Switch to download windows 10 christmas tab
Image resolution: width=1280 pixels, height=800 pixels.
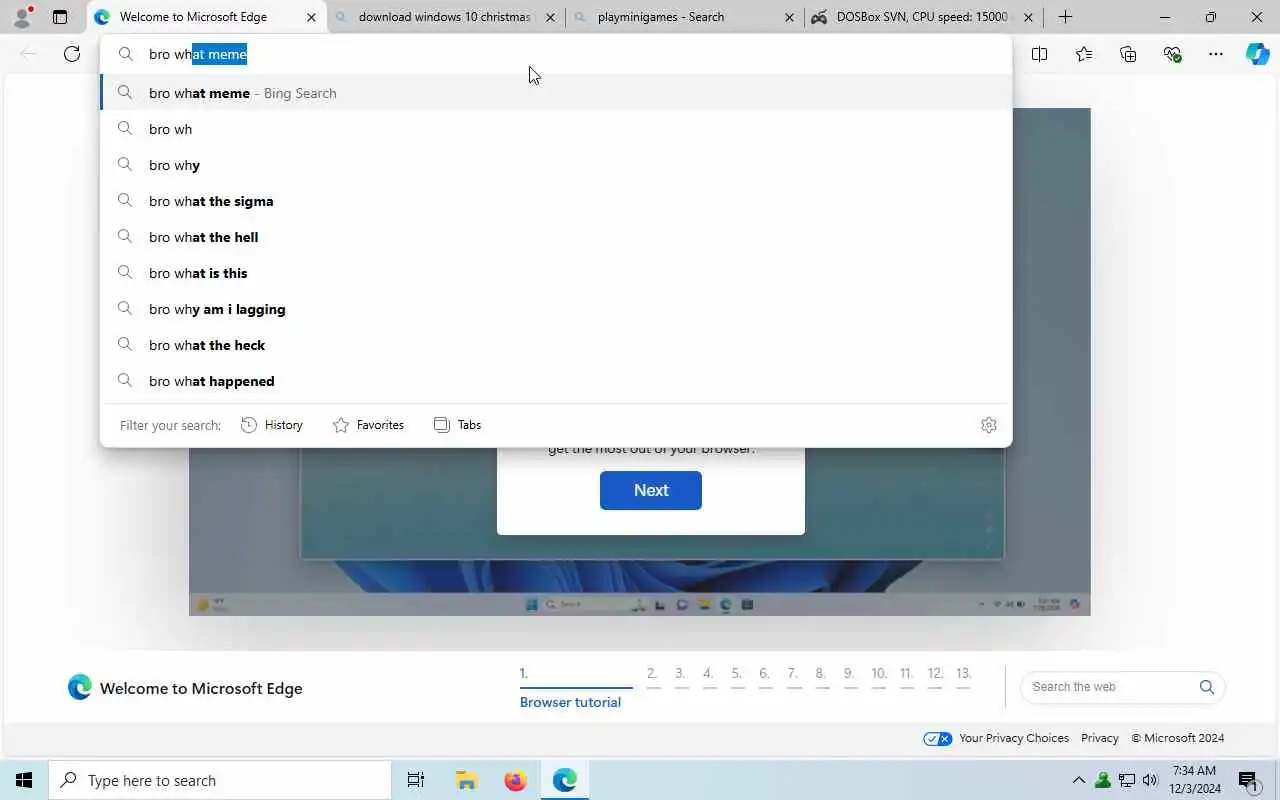pos(445,17)
